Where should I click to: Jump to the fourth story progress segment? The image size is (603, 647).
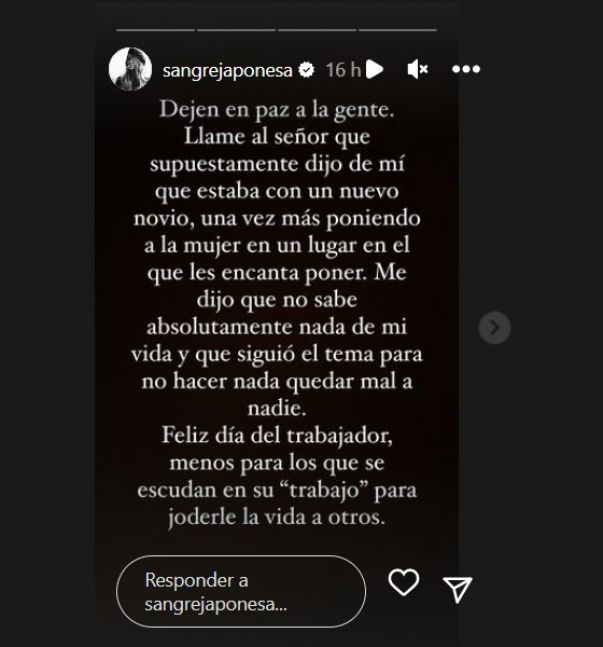(398, 30)
